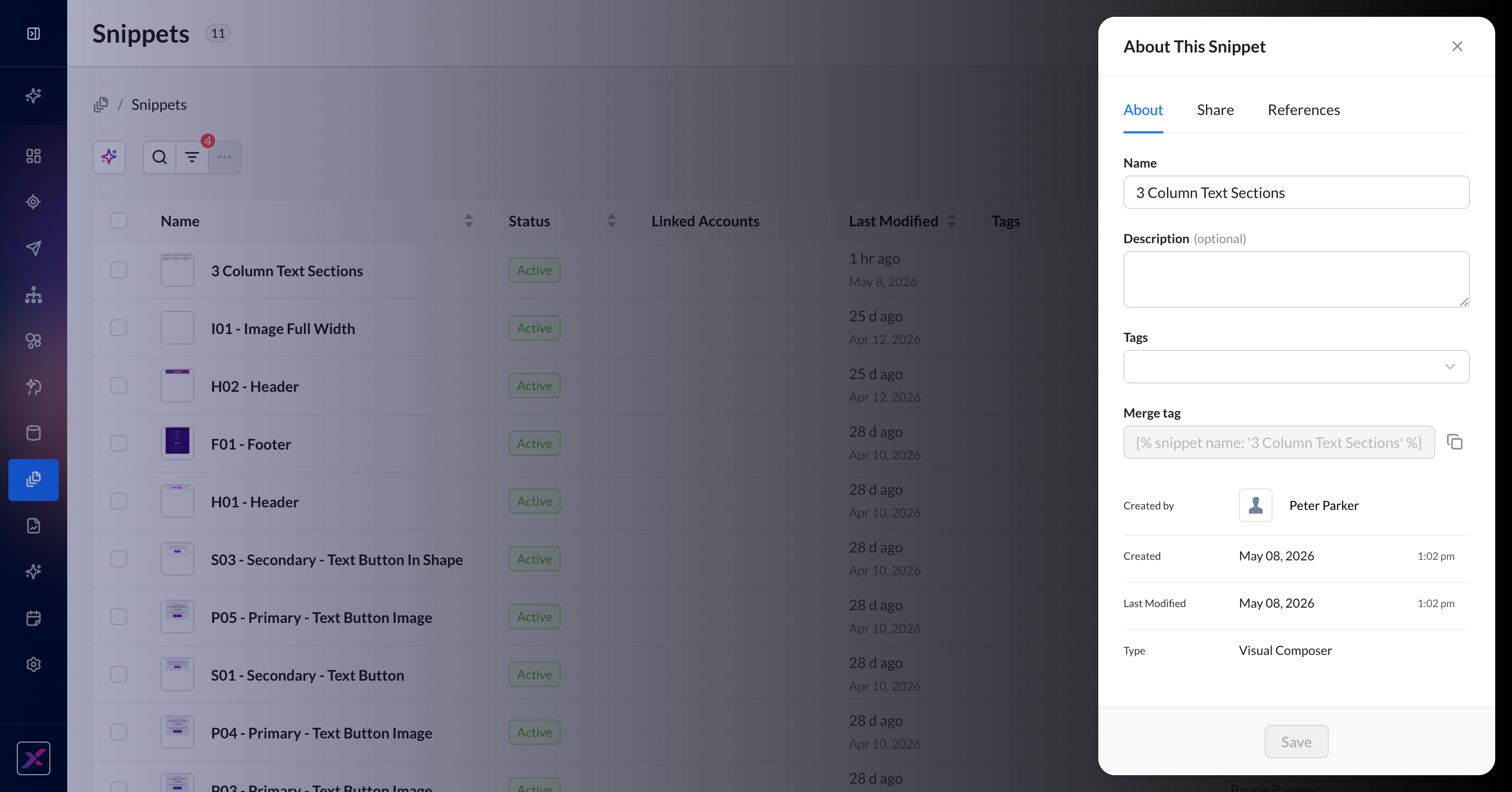Click the breadcrumb home snippets icon
The width and height of the screenshot is (1512, 792).
click(x=101, y=105)
